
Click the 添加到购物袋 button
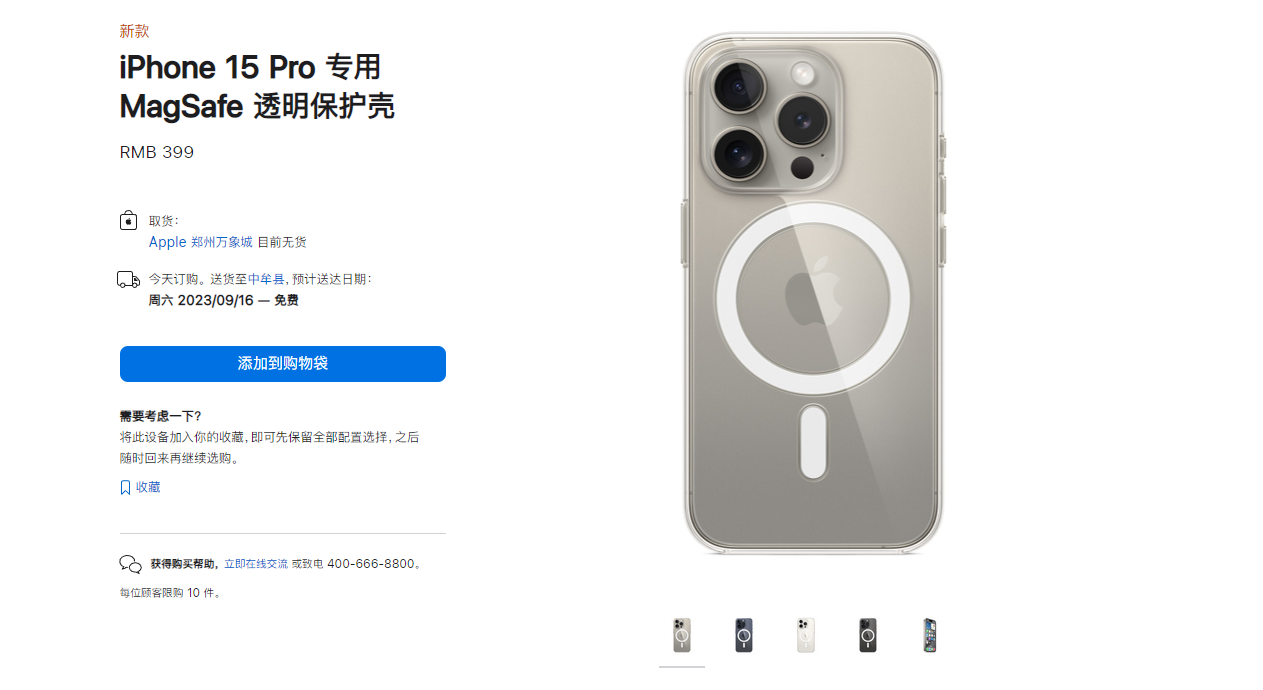(x=283, y=364)
